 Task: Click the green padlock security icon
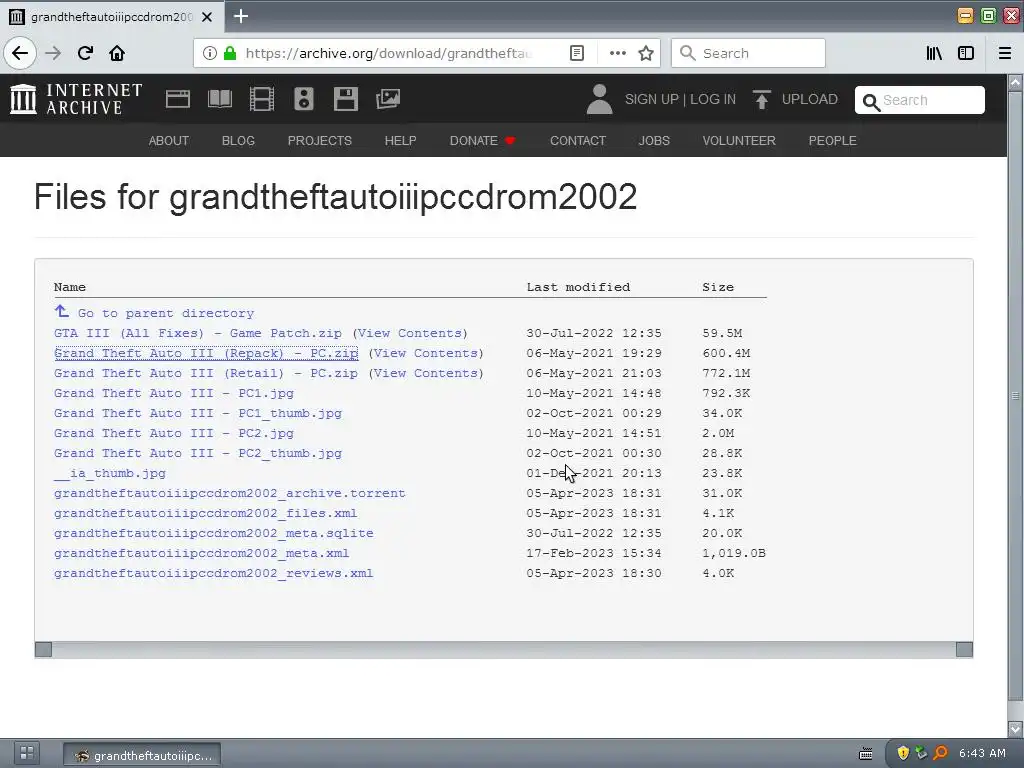click(x=229, y=53)
